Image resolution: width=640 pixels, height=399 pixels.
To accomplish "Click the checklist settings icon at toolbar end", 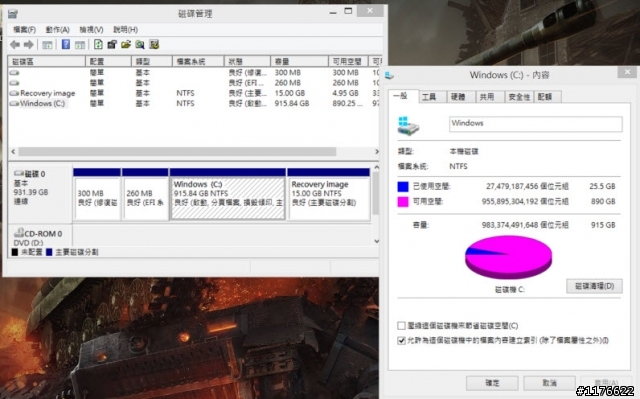I will click(154, 44).
